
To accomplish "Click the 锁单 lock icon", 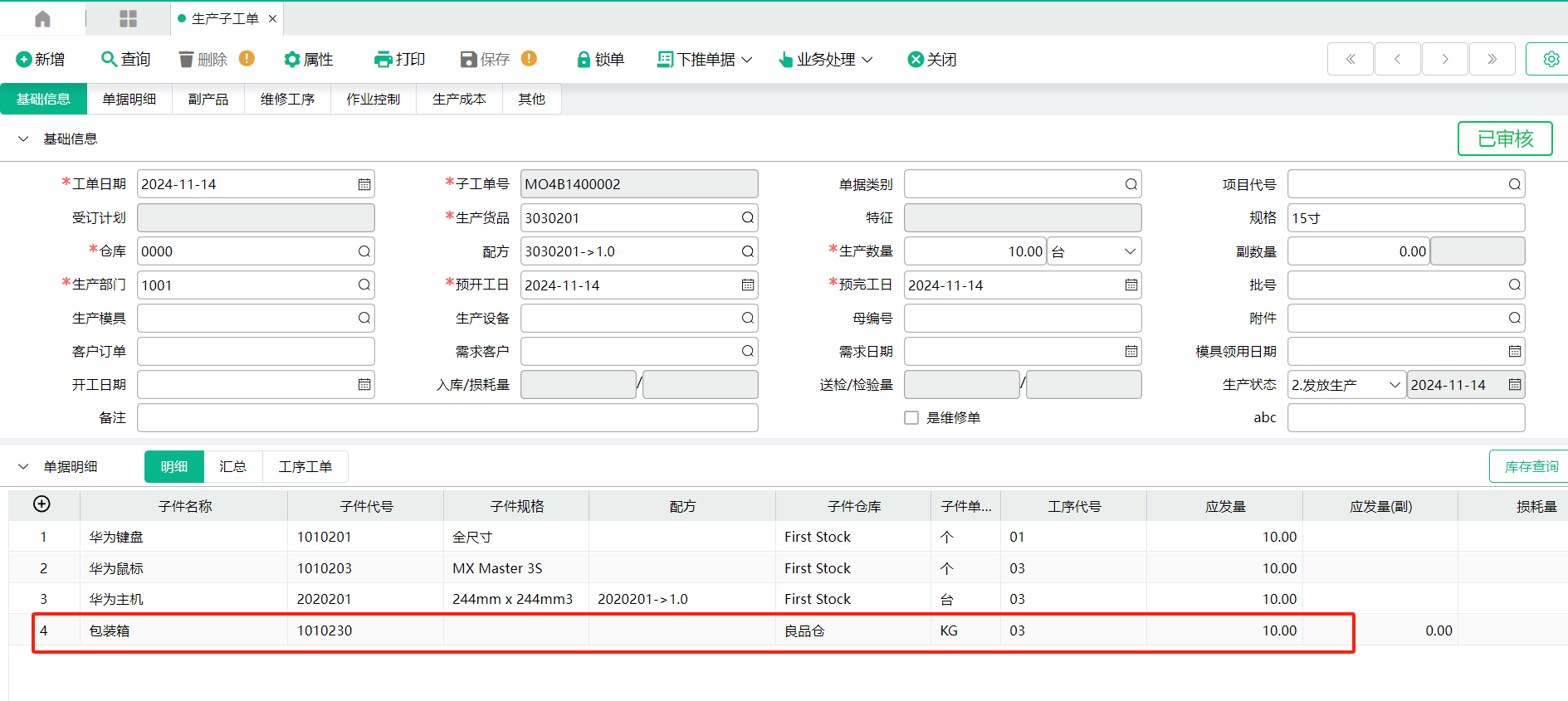I will click(584, 60).
